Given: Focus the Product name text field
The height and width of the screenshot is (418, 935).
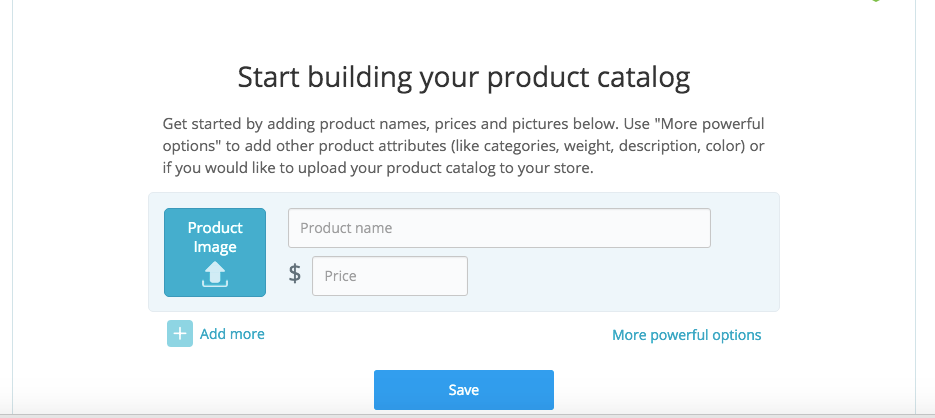Looking at the screenshot, I should click(499, 228).
